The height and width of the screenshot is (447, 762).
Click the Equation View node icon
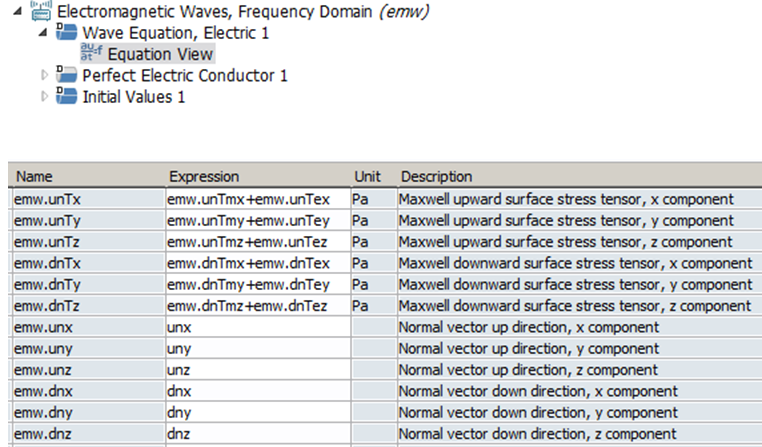93,54
